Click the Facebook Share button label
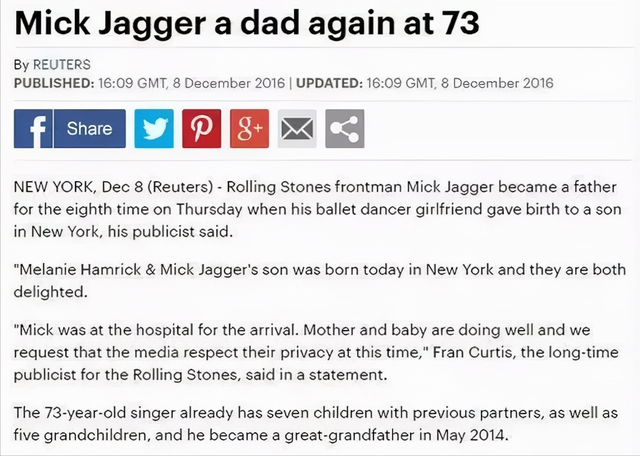Screen dimensions: 640x456 pyautogui.click(x=89, y=129)
